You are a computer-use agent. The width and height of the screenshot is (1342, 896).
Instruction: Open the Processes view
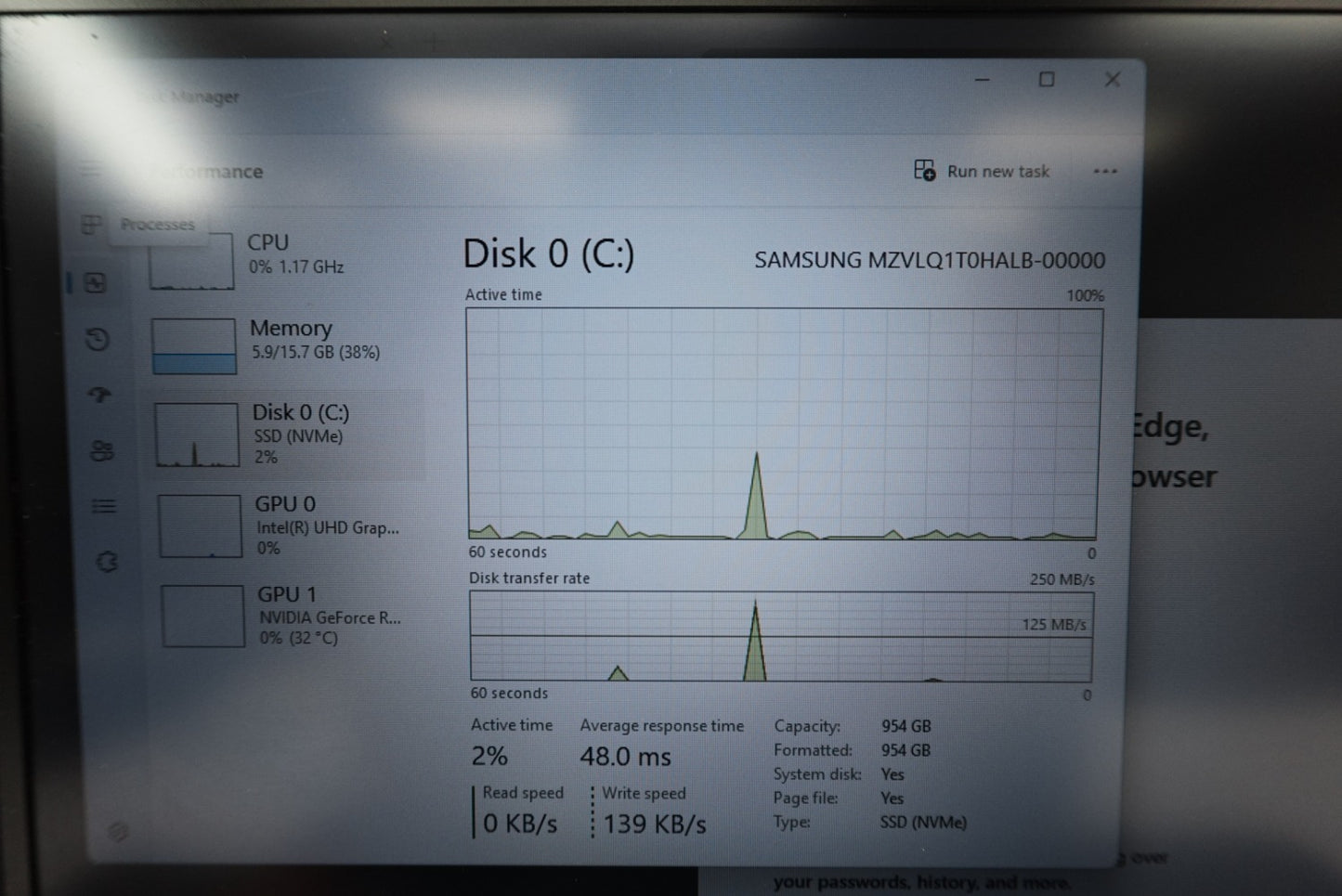click(x=93, y=224)
